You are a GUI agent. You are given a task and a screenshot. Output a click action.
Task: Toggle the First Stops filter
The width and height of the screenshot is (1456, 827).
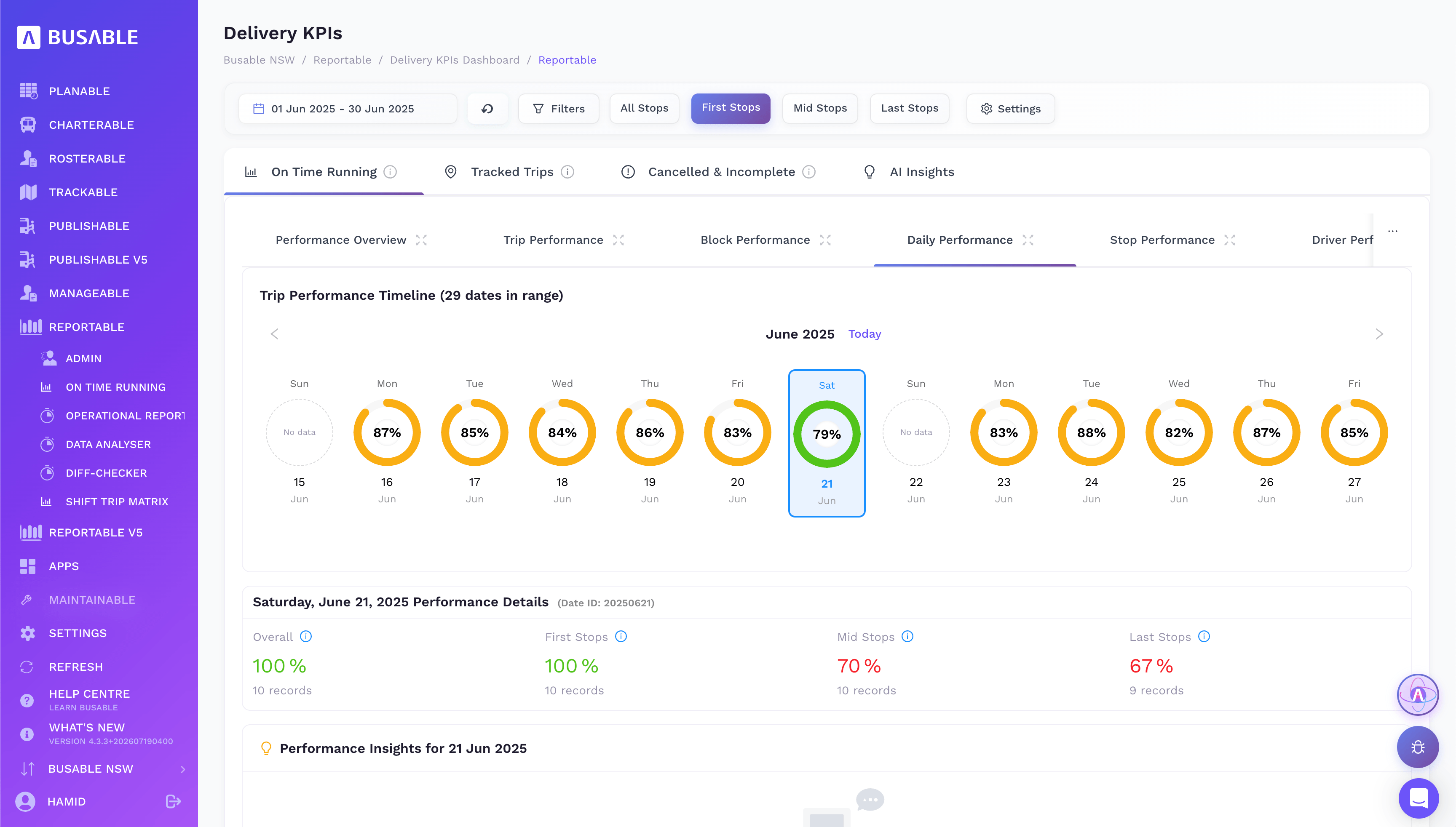(731, 108)
